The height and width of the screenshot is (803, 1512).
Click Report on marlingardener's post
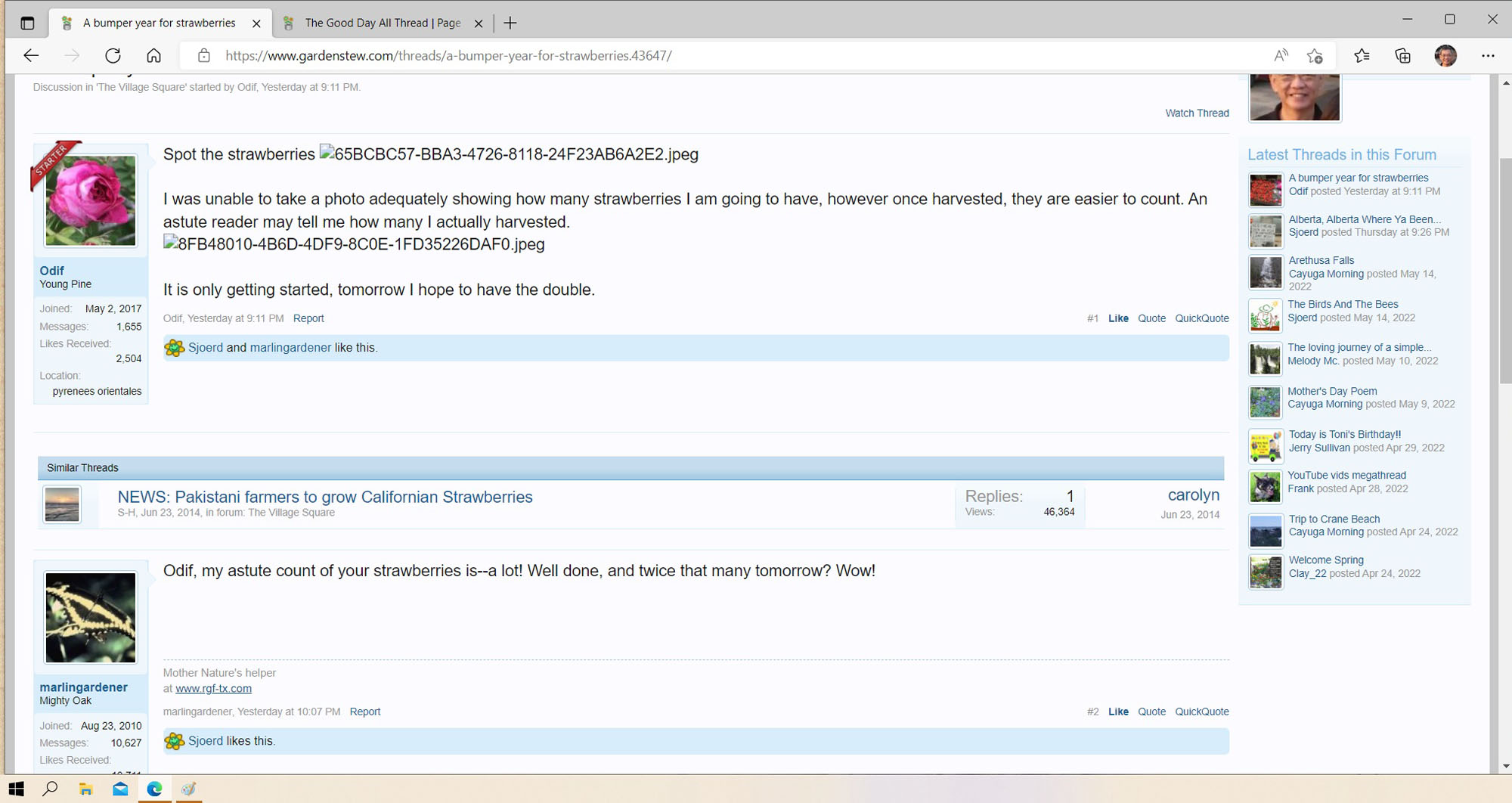(365, 712)
